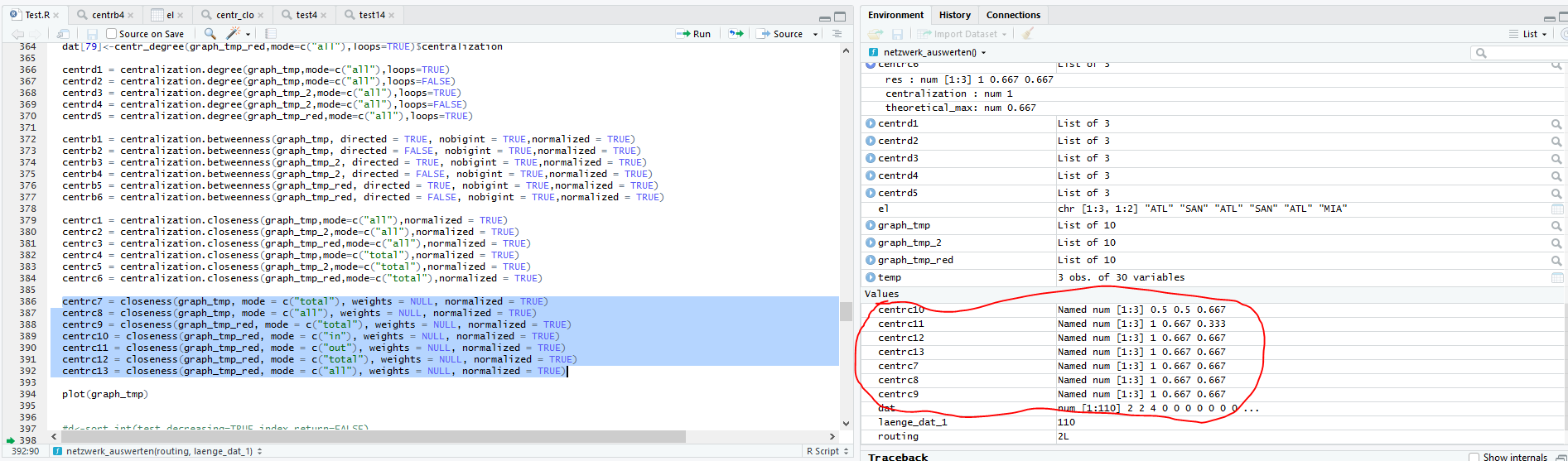The height and width of the screenshot is (461, 1568).
Task: Open the History tab
Action: pyautogui.click(x=954, y=15)
